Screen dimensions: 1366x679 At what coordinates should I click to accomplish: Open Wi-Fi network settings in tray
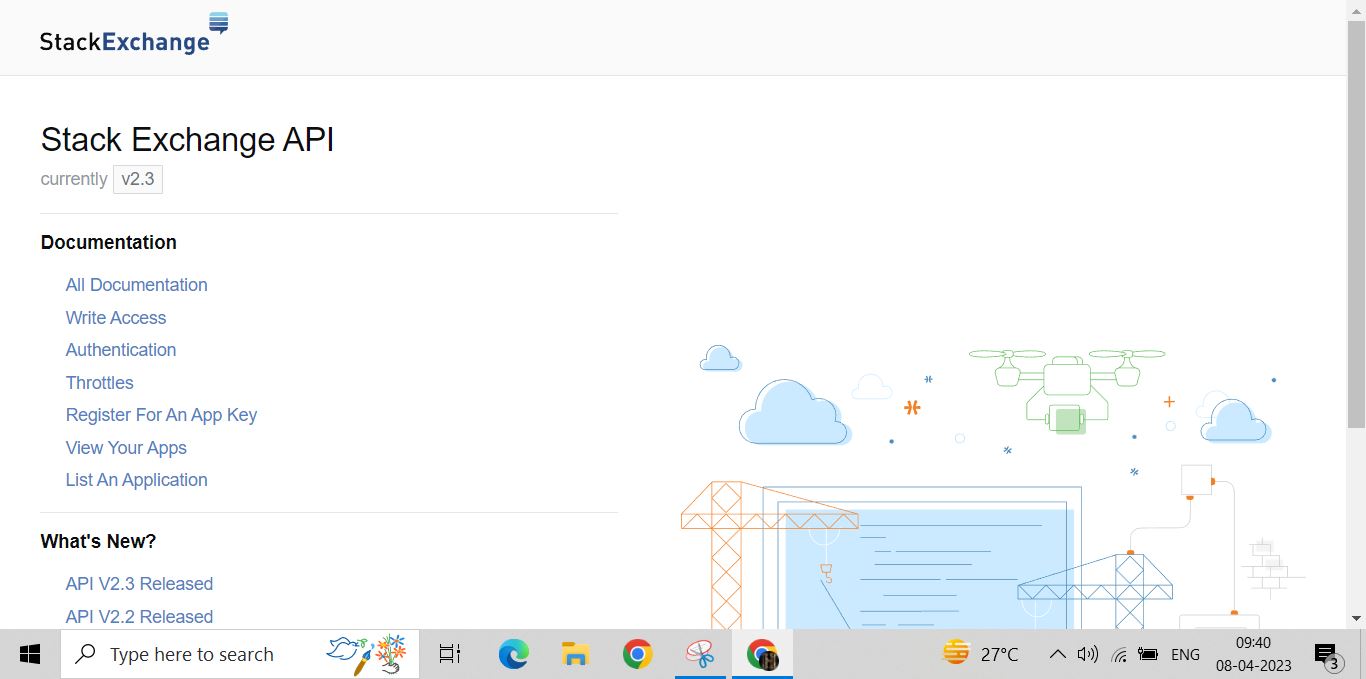pyautogui.click(x=1119, y=654)
